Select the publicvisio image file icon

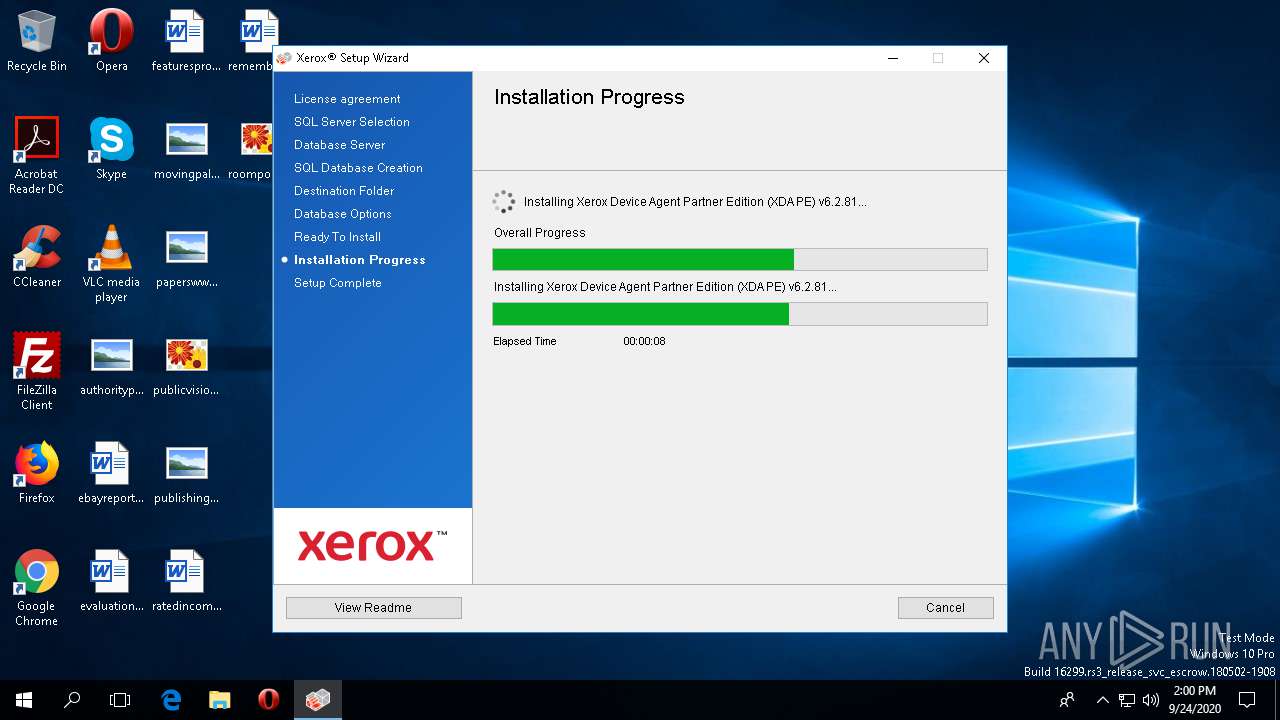click(x=186, y=365)
